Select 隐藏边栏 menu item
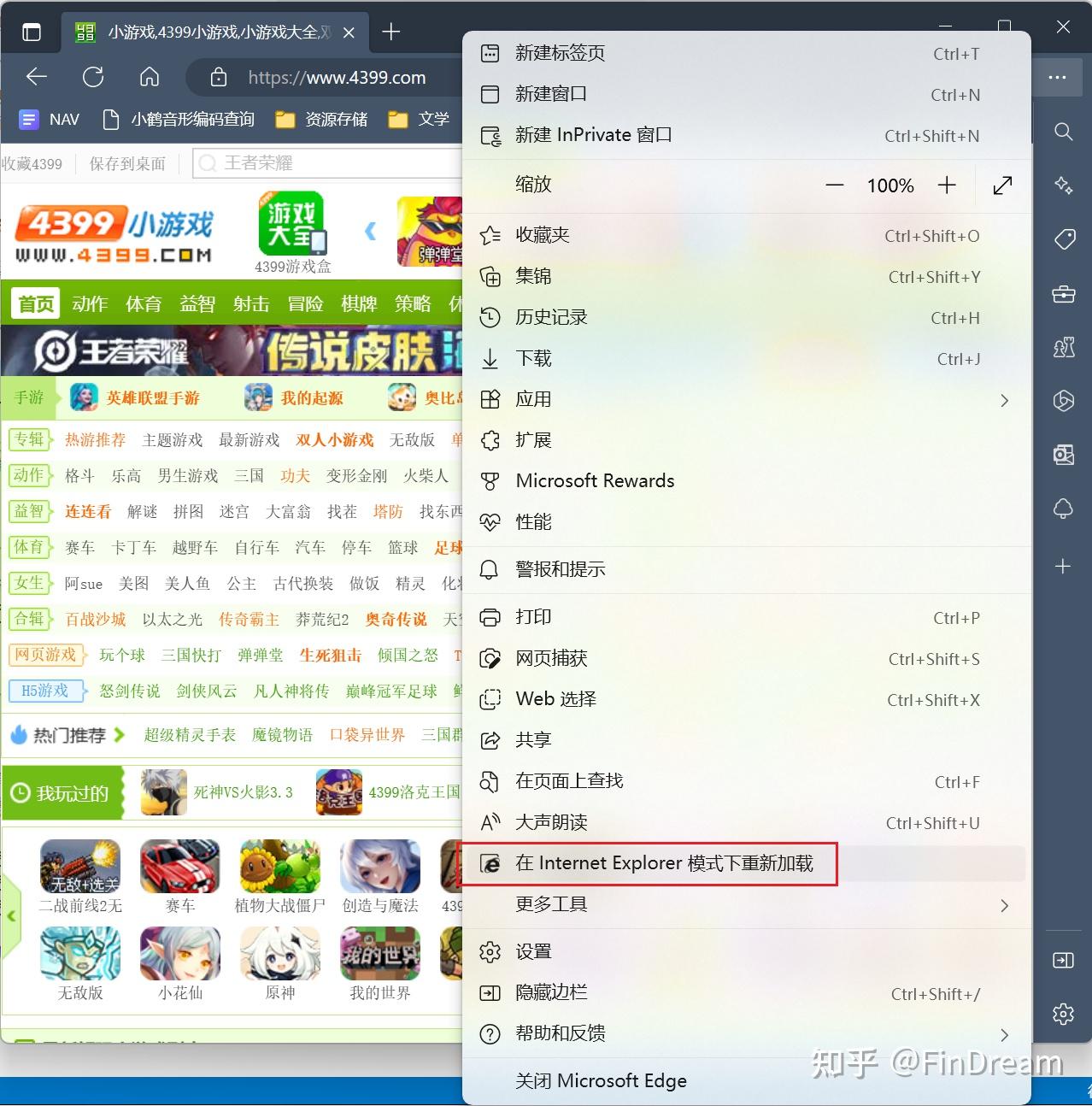Screen dimensions: 1092x1106 tap(747, 993)
